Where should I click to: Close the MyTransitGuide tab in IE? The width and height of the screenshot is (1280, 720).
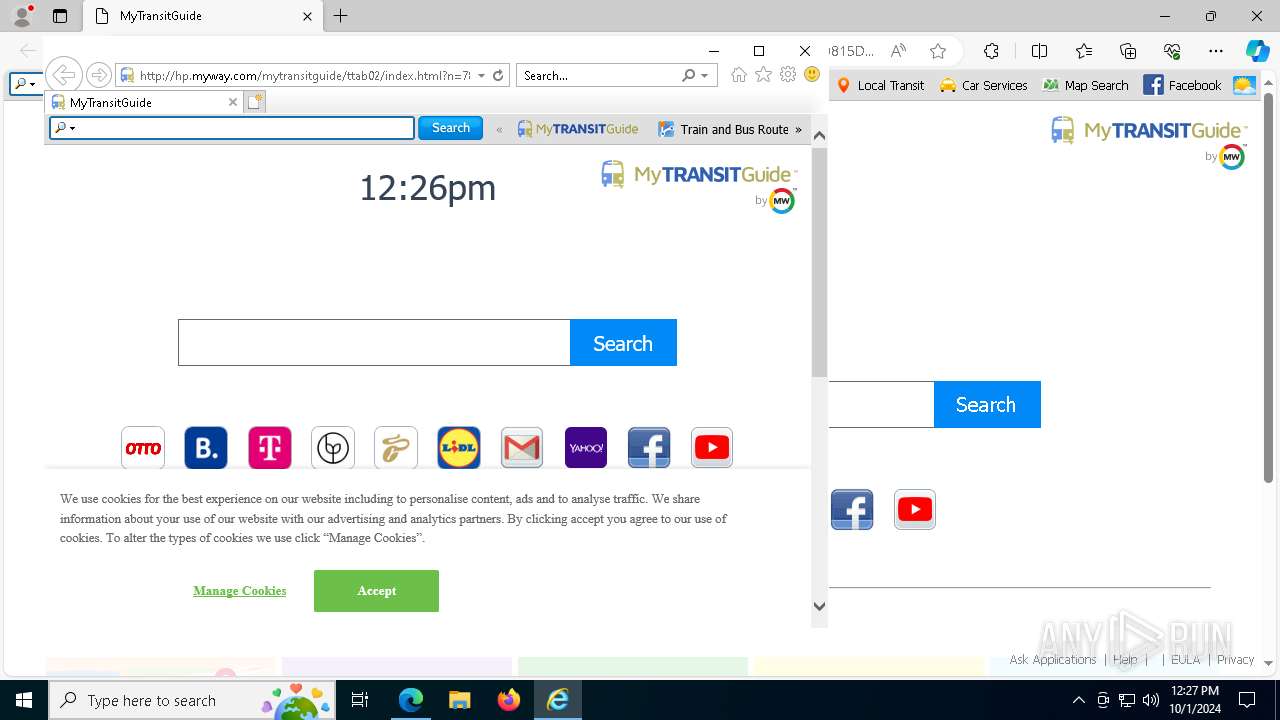[233, 102]
